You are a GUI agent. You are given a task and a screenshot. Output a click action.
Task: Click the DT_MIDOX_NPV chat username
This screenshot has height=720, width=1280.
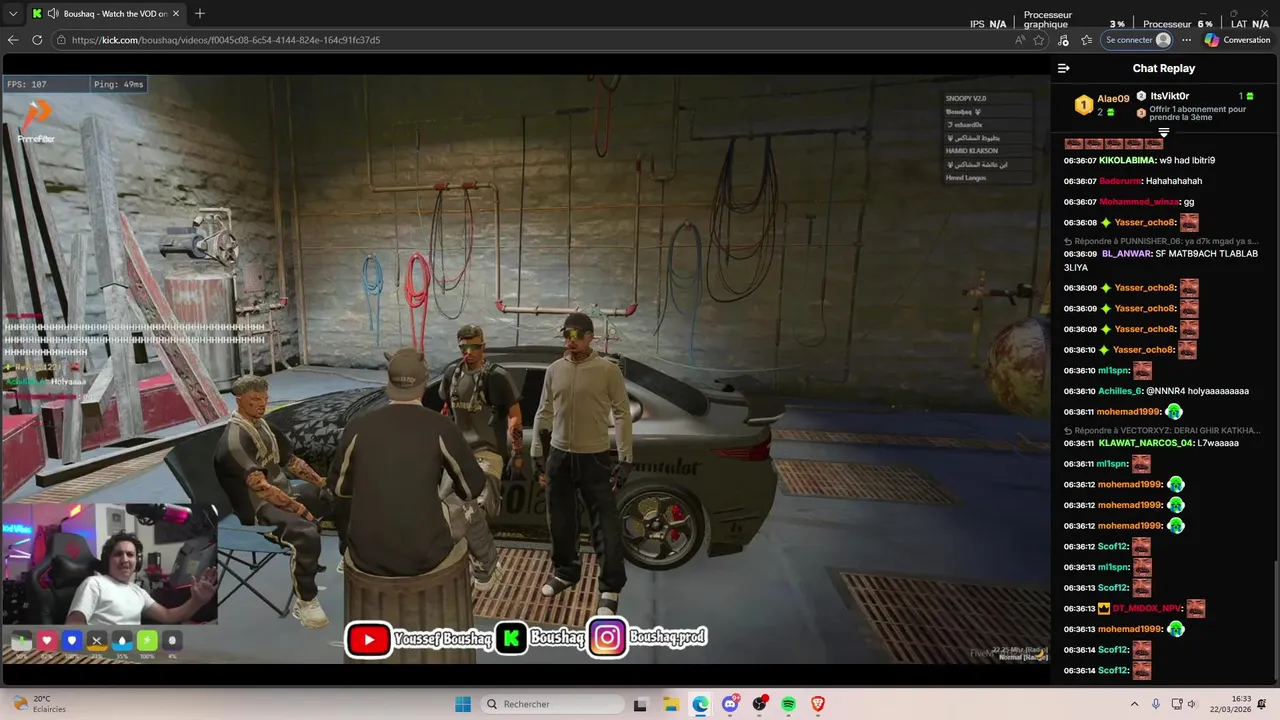1147,608
